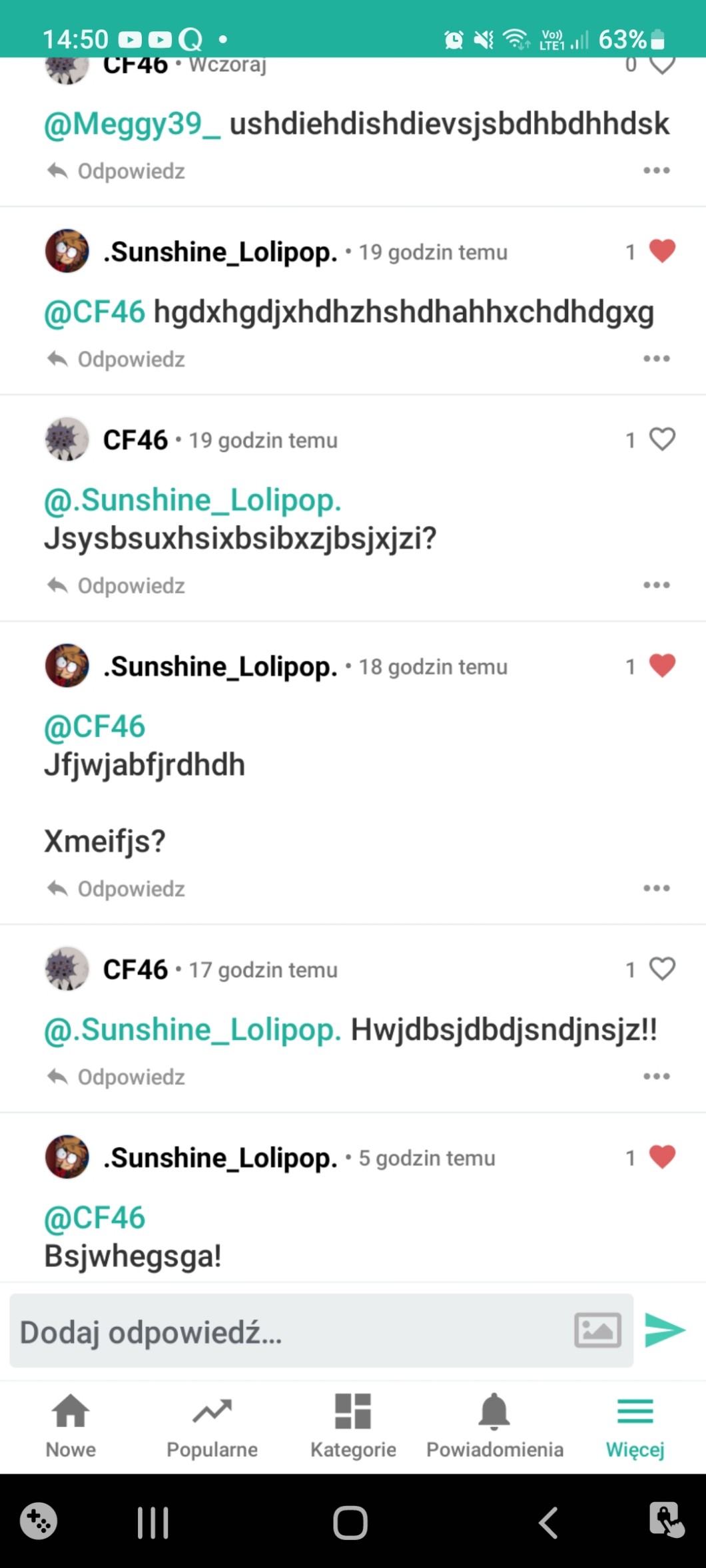Open the Android recent apps button
Screen dimensions: 706x1568
coord(153,1522)
